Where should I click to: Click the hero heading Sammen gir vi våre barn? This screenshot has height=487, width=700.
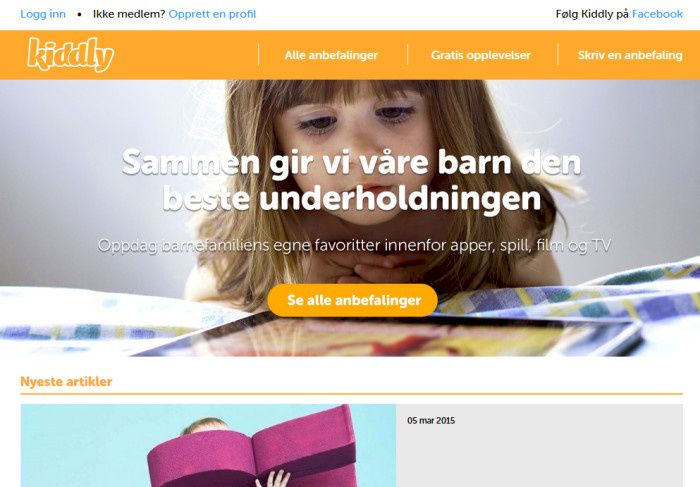click(x=352, y=179)
